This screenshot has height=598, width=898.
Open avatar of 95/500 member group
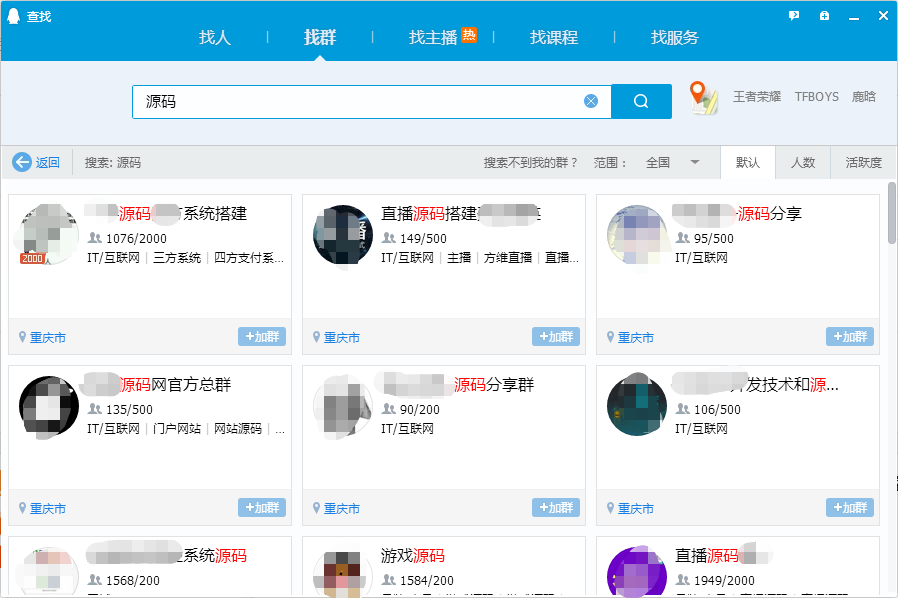(x=636, y=234)
